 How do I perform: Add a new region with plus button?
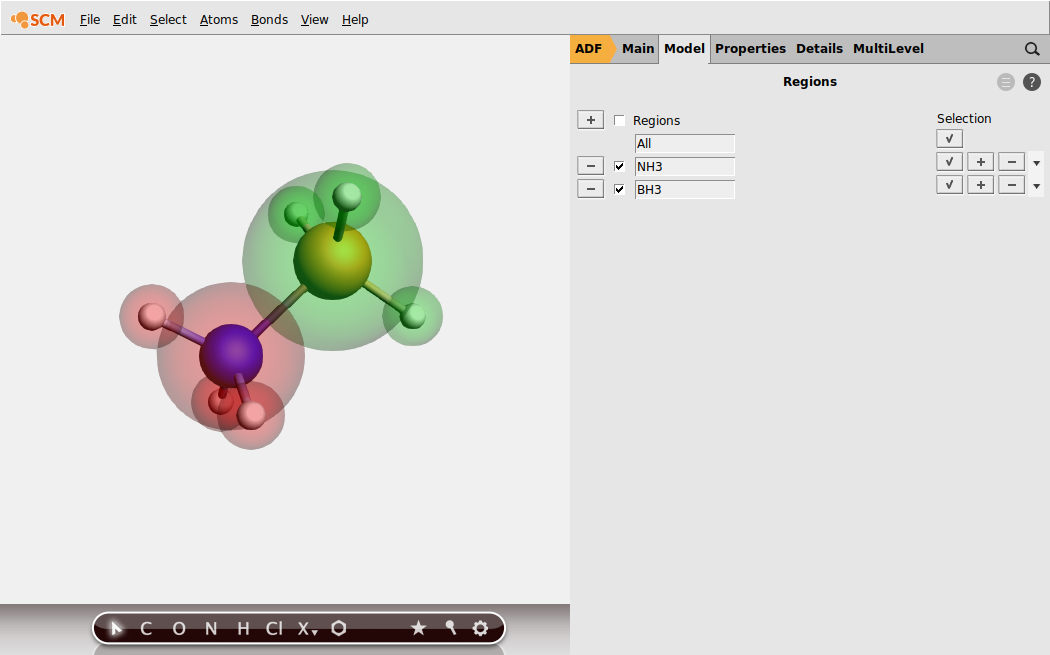[590, 120]
